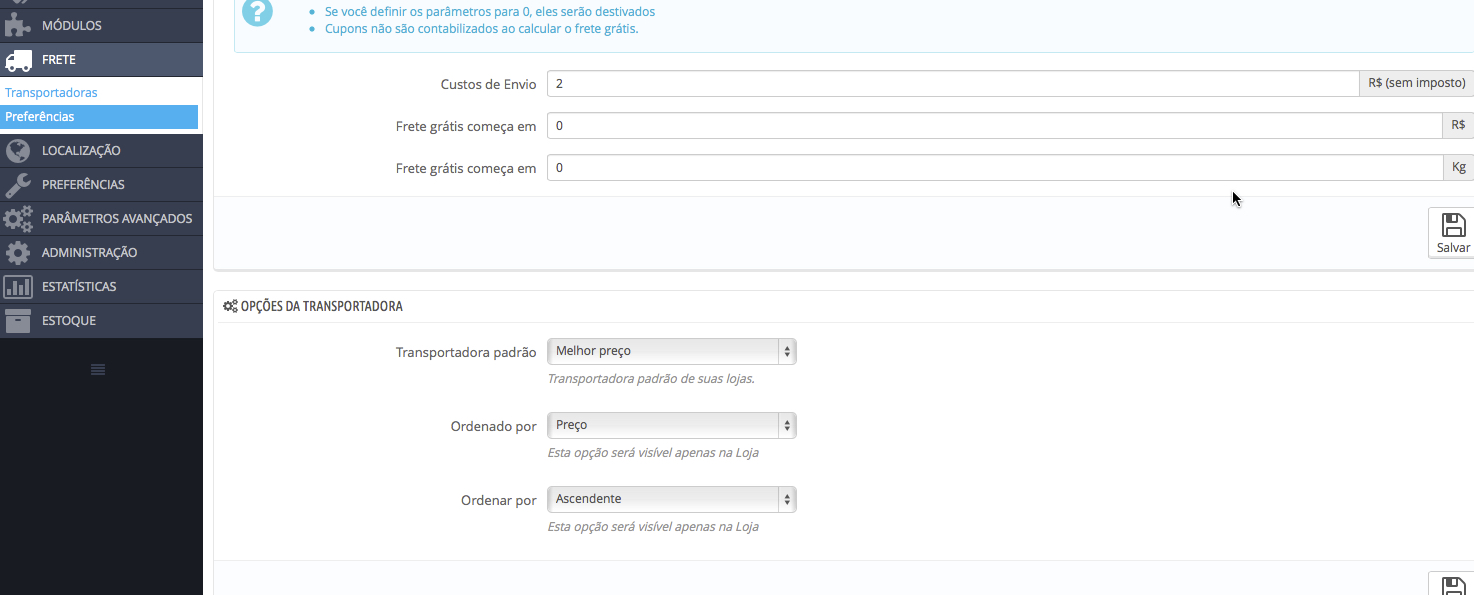Screen dimensions: 1474x595
Task: Open the Módulos menu
Action: 101,25
